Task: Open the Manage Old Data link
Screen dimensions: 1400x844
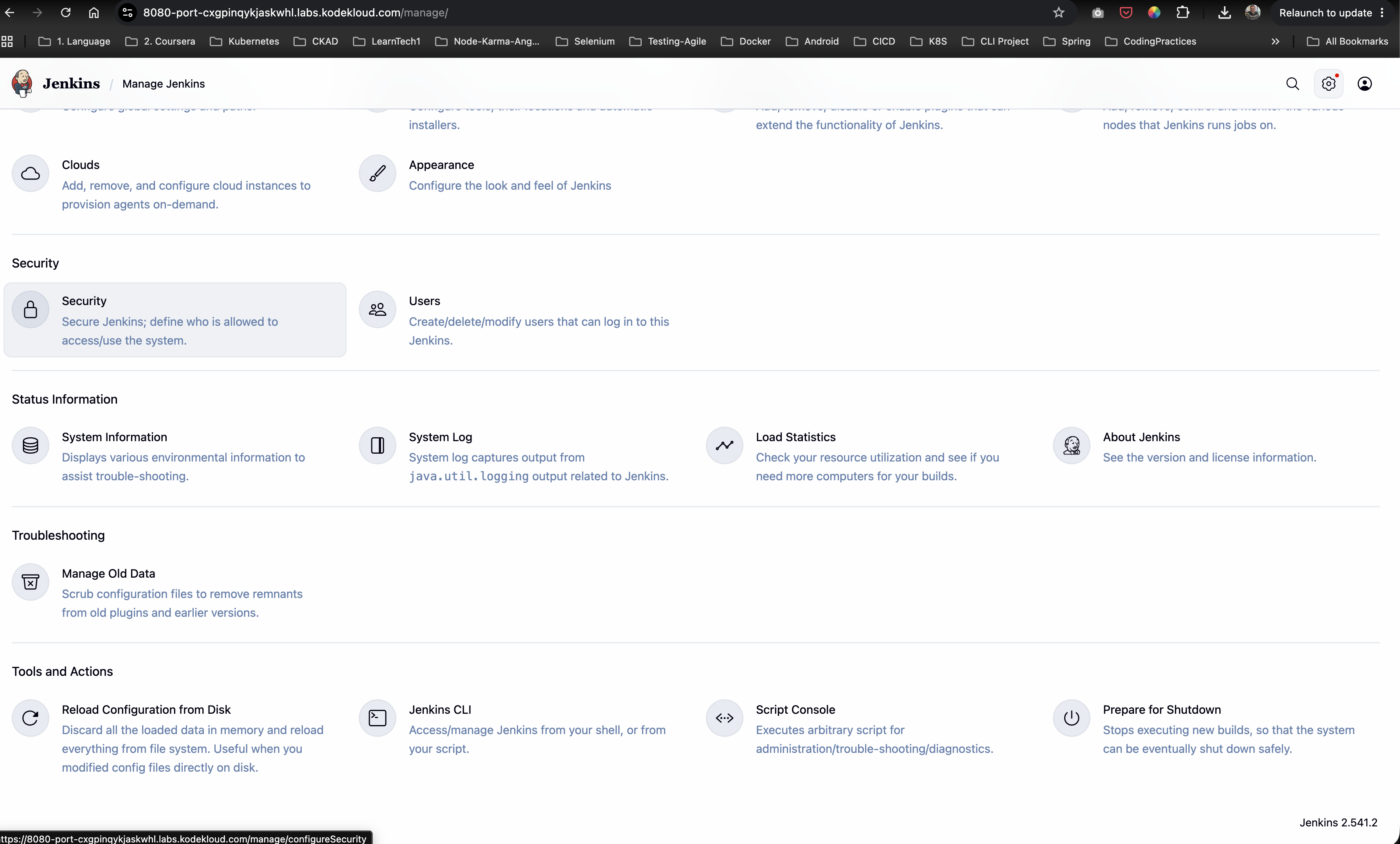Action: [x=108, y=574]
